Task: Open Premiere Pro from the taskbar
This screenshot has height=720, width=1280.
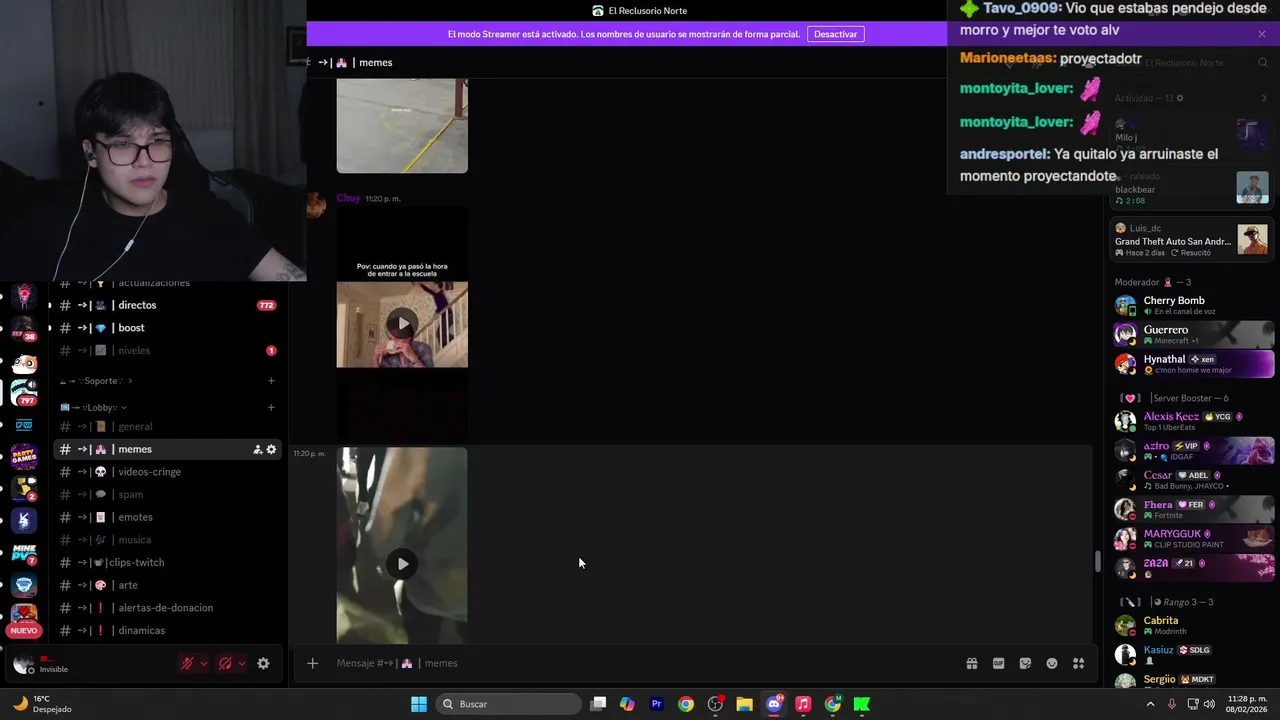Action: [x=657, y=704]
